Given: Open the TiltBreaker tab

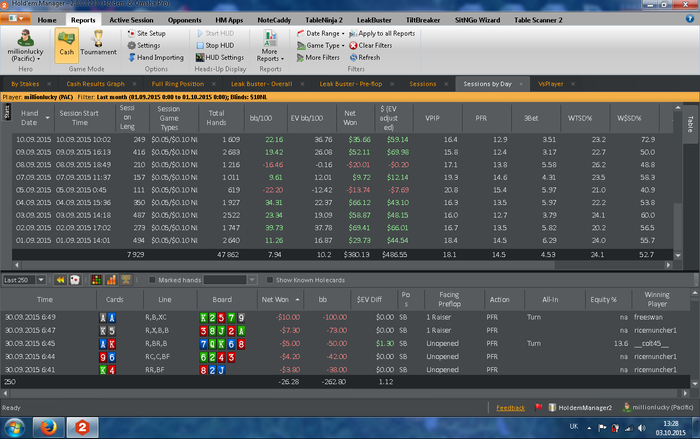Looking at the screenshot, I should click(x=423, y=20).
